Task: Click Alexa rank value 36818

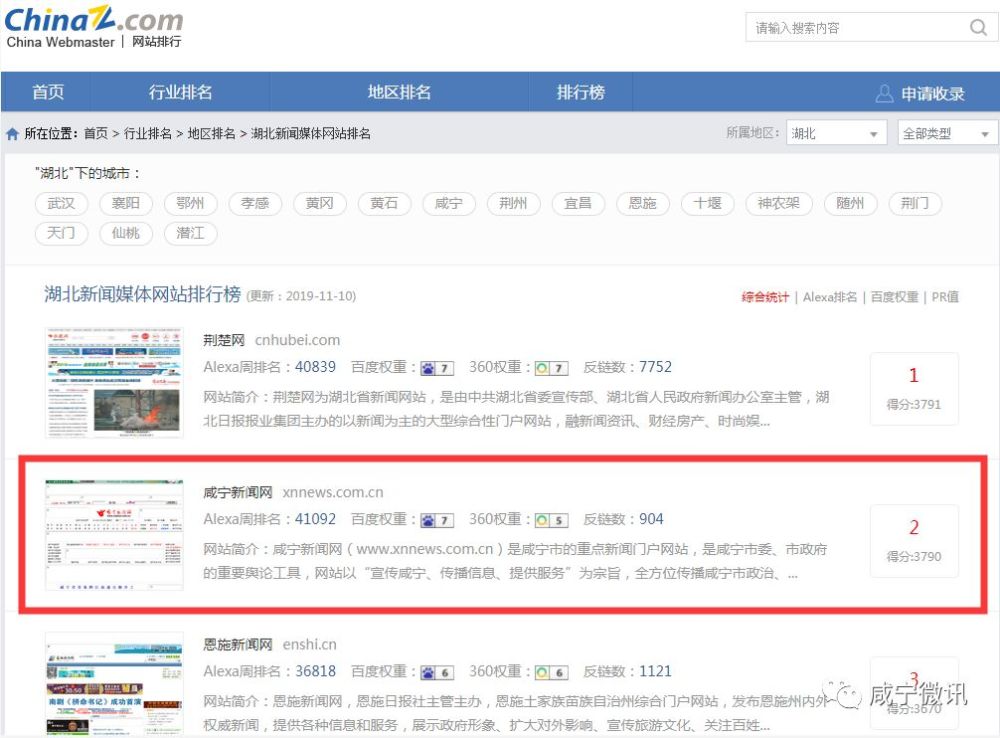Action: coord(315,672)
